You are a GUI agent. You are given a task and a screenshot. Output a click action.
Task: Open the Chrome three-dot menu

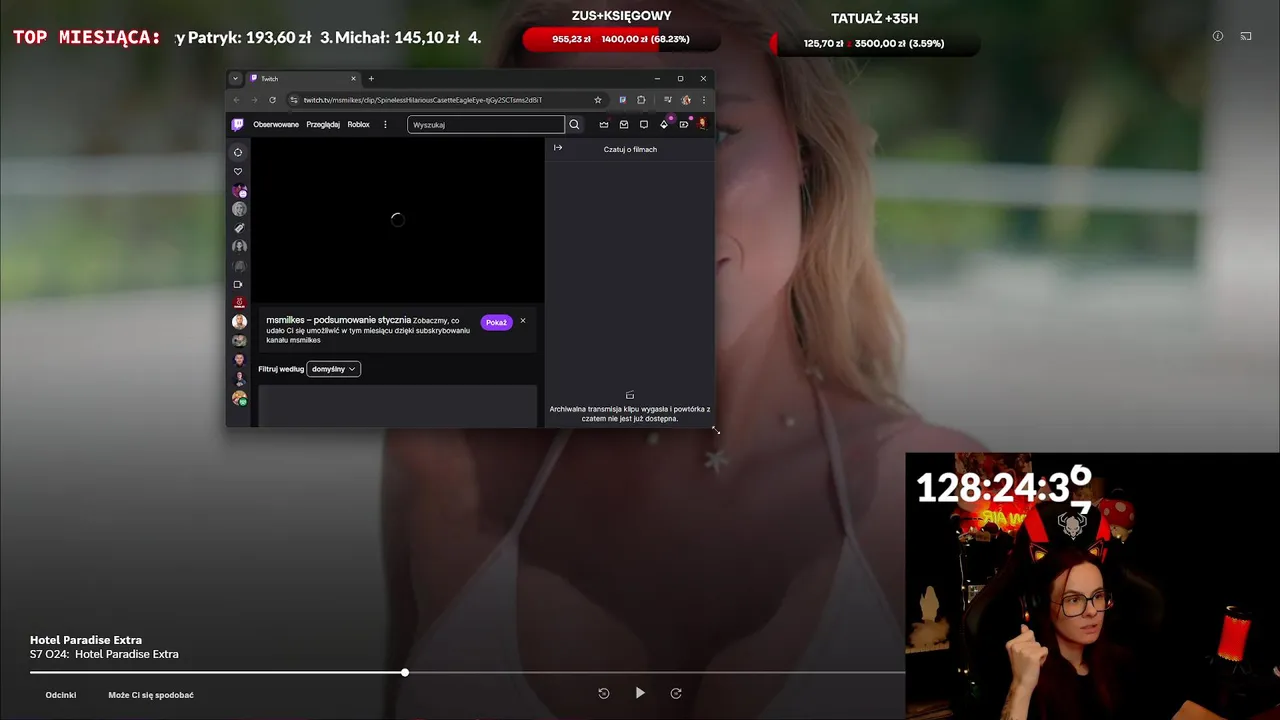[x=703, y=100]
